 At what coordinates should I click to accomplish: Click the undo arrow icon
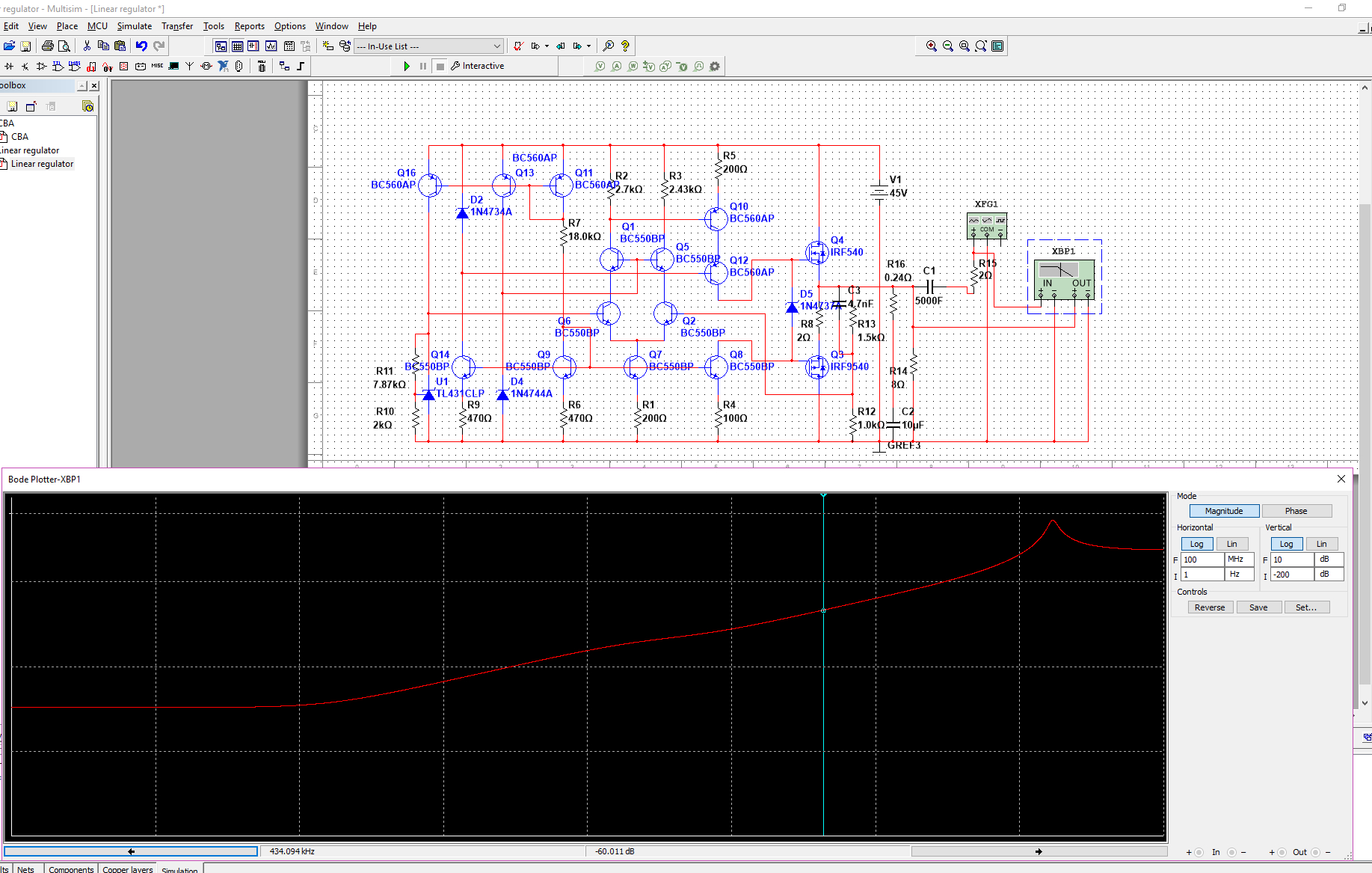pyautogui.click(x=141, y=46)
